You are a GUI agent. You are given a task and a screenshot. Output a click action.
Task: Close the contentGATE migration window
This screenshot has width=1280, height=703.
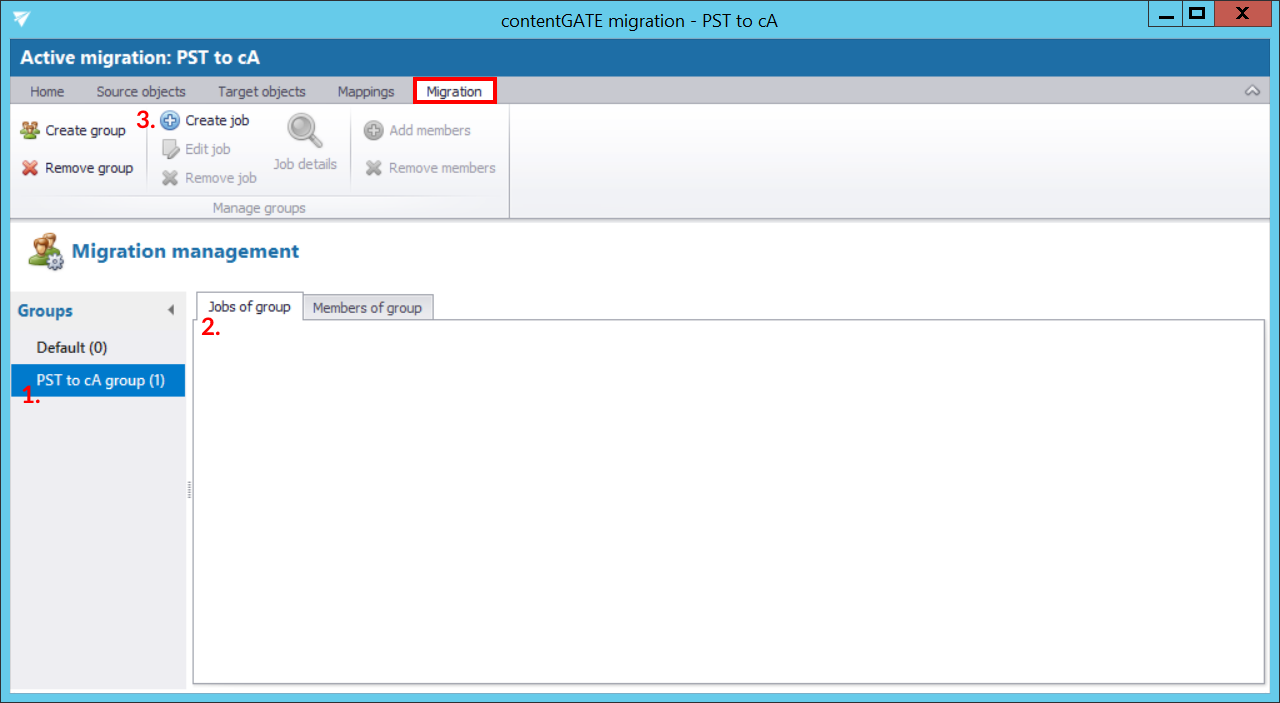1243,15
